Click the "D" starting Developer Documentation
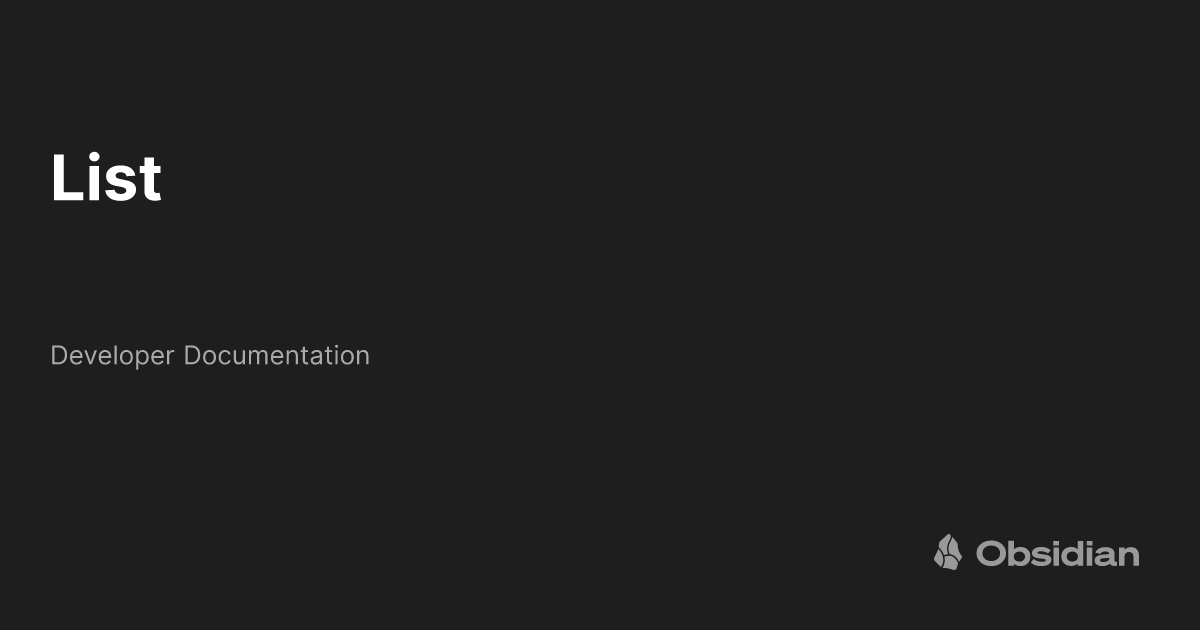Viewport: 1200px width, 630px height. (x=59, y=355)
